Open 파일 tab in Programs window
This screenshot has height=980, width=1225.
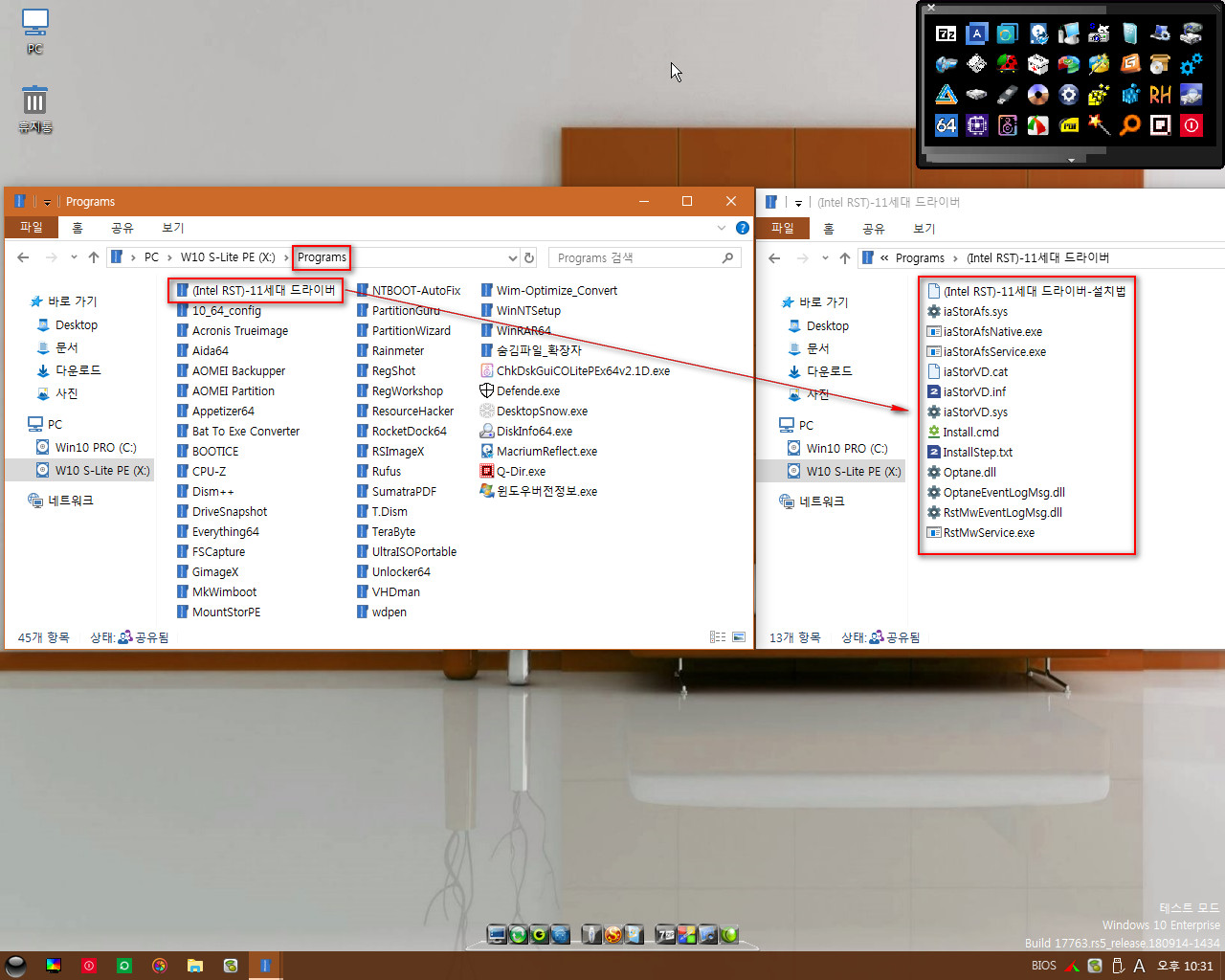point(32,228)
